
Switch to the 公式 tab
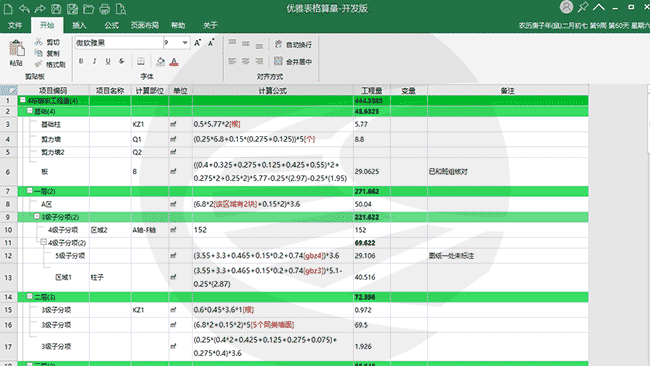pos(112,25)
